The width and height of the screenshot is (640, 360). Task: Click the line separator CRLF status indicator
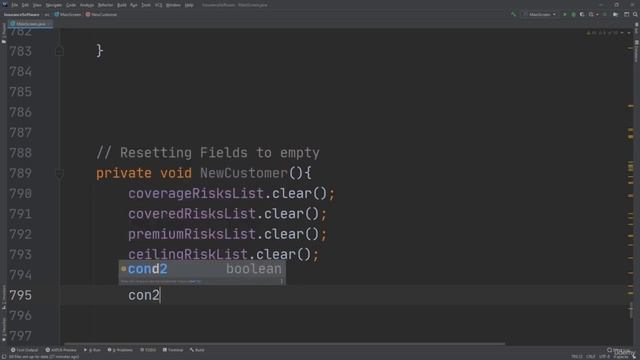point(591,357)
